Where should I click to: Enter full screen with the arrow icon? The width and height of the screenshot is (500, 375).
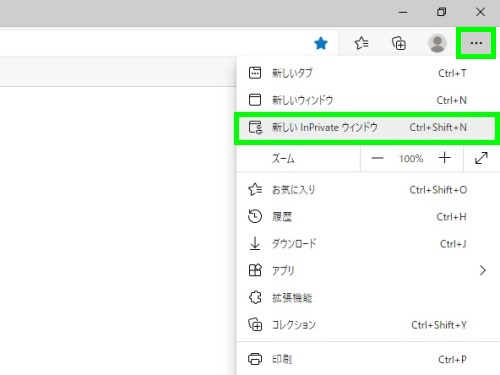point(481,158)
